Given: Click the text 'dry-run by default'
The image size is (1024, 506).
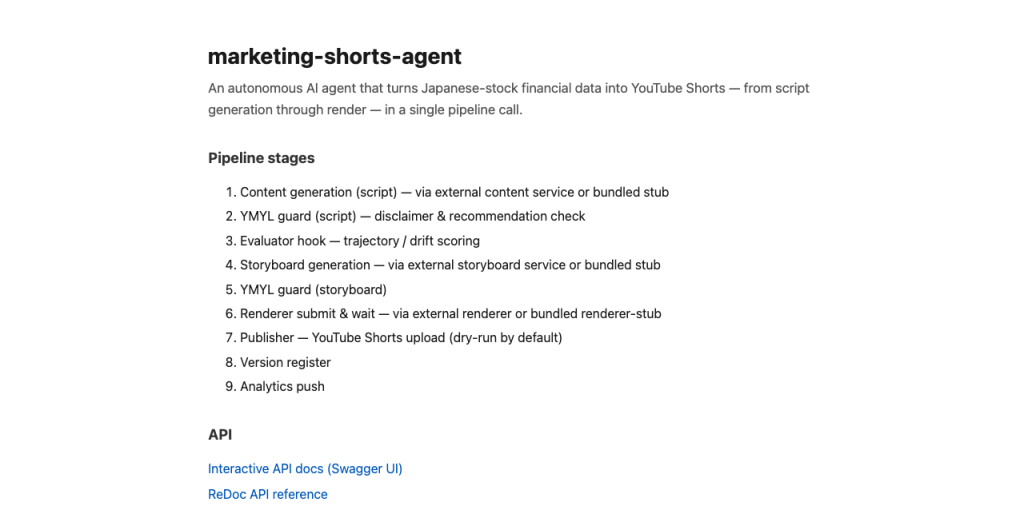Looking at the screenshot, I should click(505, 338).
